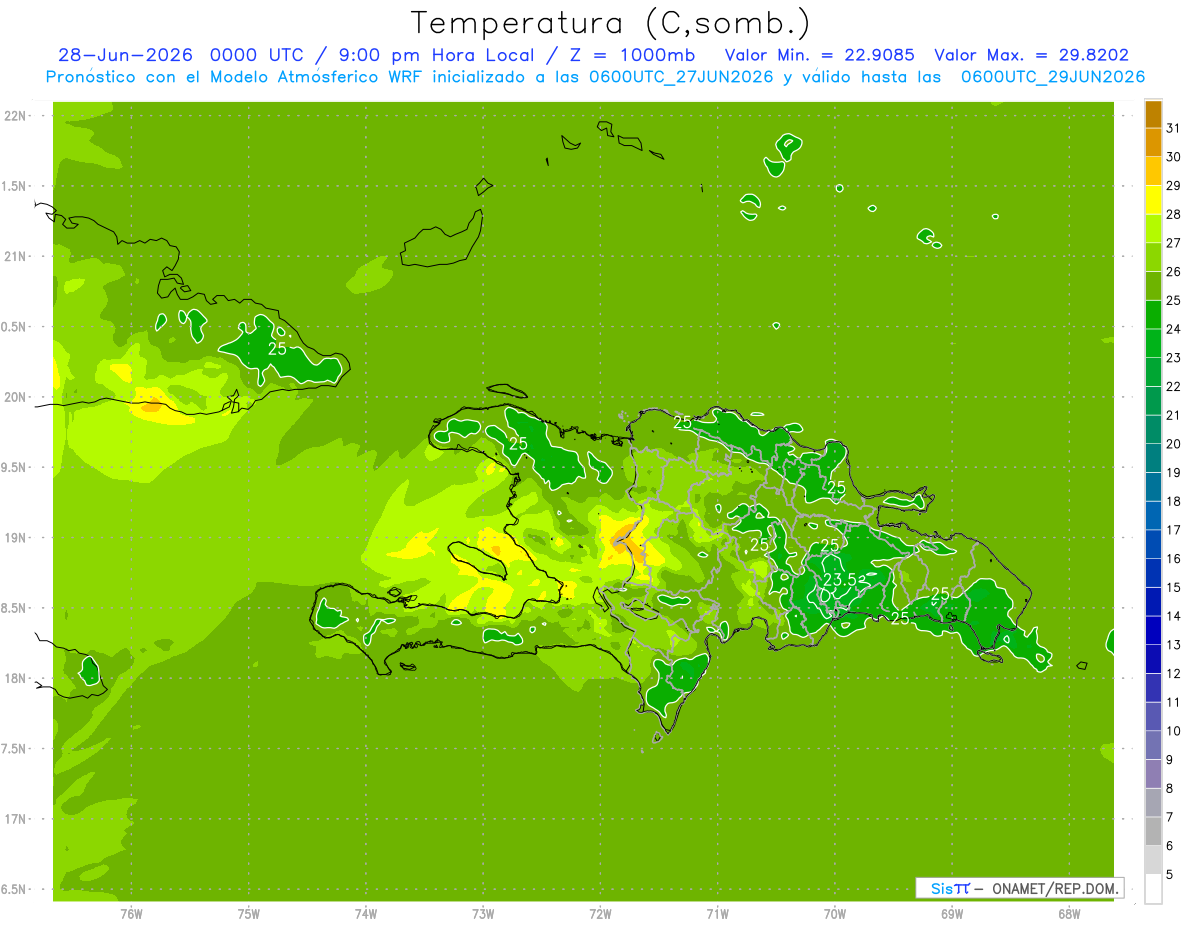Pick the dark blue colorbar swatch between 13 and 14
This screenshot has width=1200, height=927.
tap(1153, 631)
